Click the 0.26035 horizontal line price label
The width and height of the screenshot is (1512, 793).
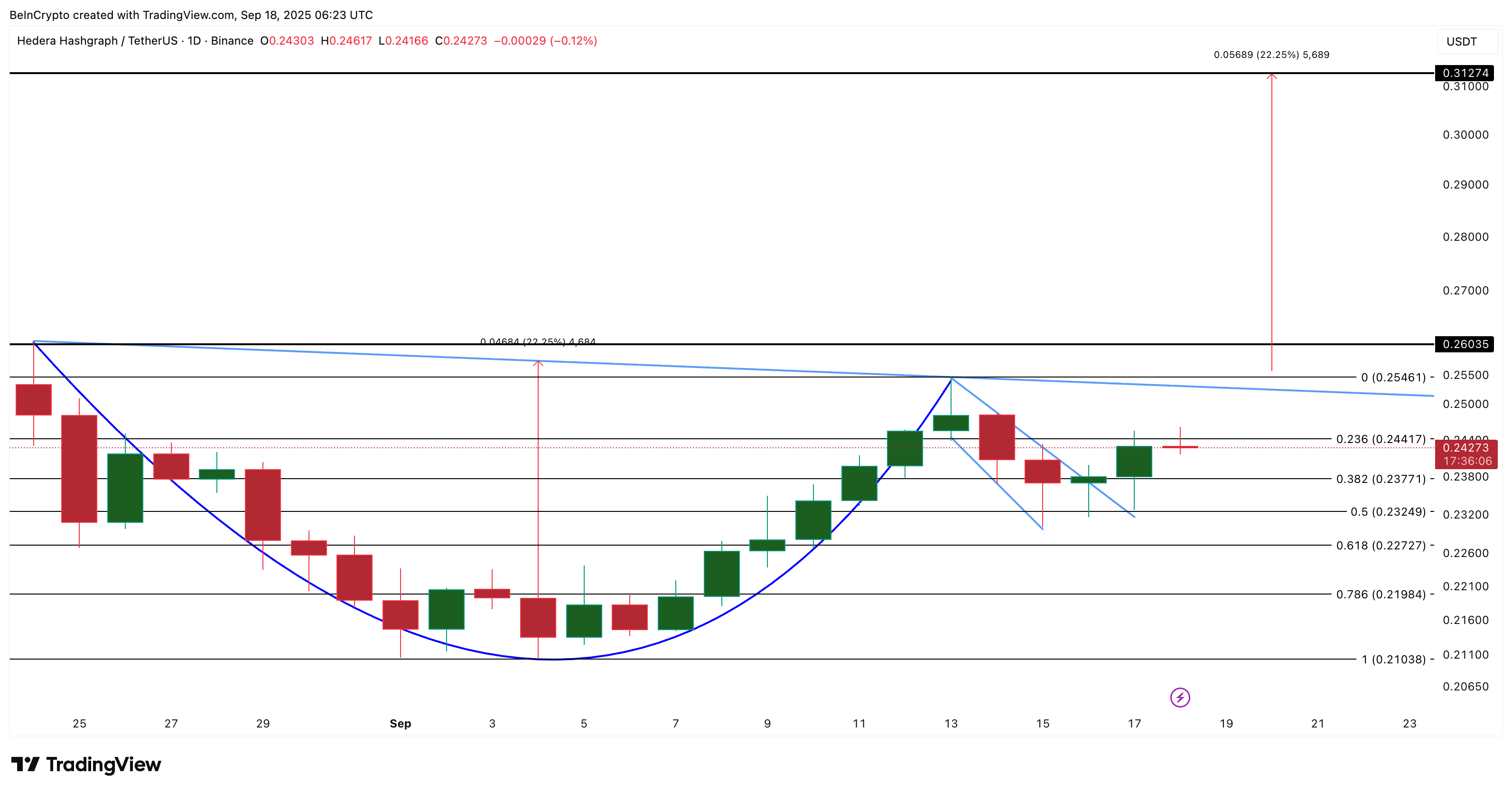[x=1465, y=344]
